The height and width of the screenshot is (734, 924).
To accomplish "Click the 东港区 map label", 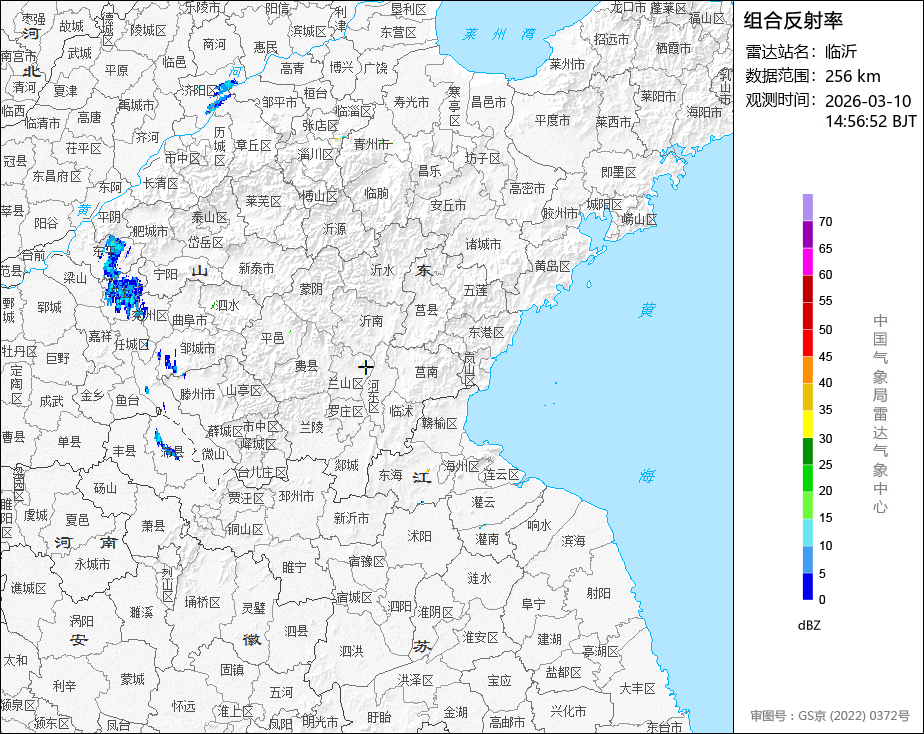I will pyautogui.click(x=486, y=332).
